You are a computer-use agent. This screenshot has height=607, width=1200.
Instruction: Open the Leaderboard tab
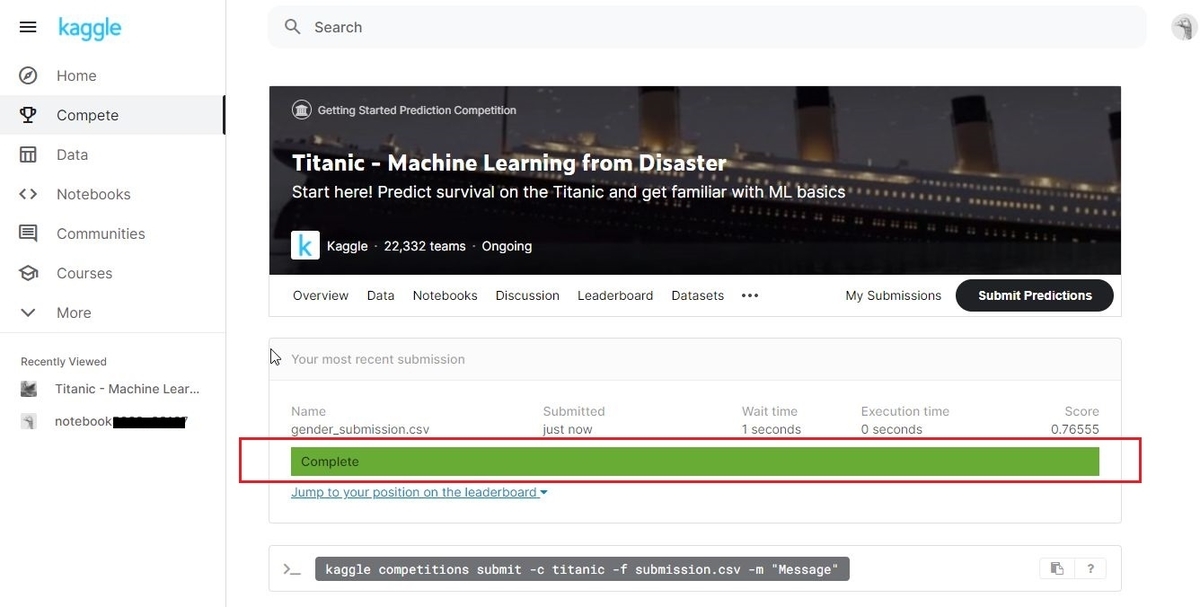pyautogui.click(x=615, y=296)
